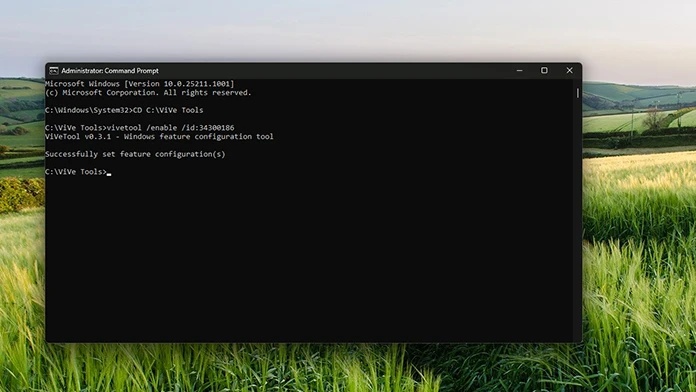Click 'Successfully set feature configuration(s)' message
Screen dimensions: 696x392
click(x=135, y=154)
